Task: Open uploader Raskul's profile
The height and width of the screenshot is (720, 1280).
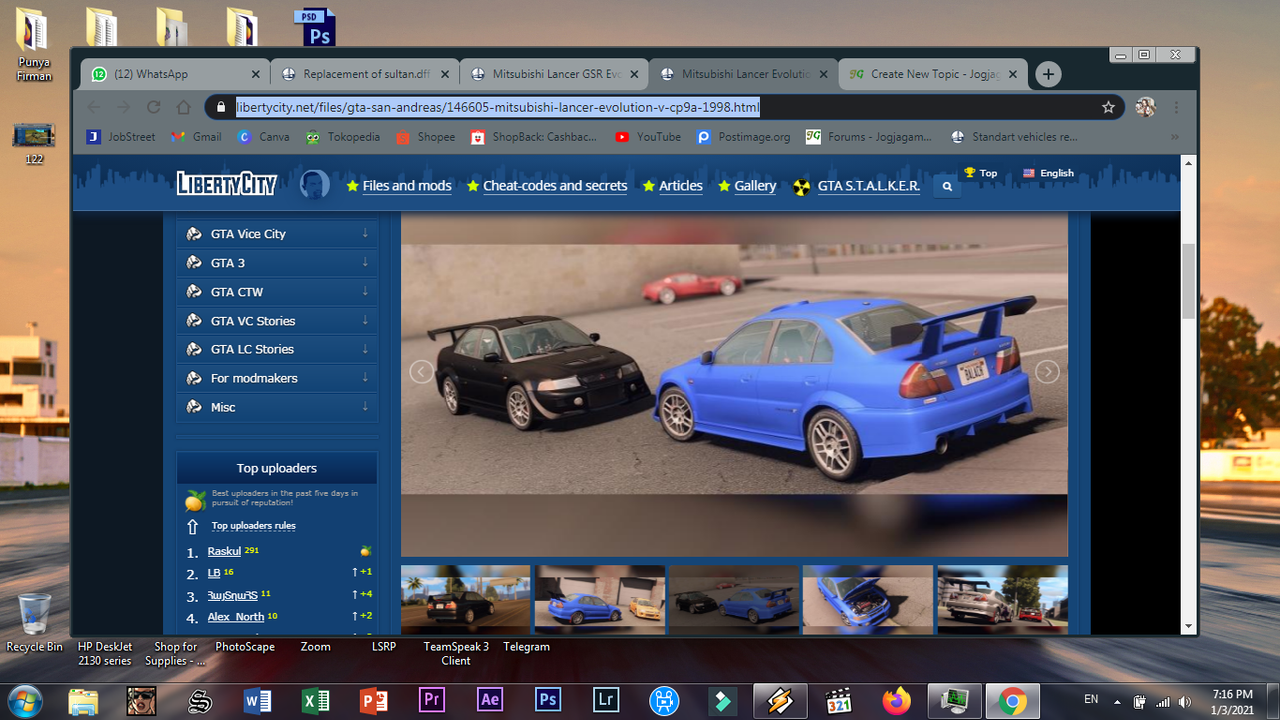Action: (x=224, y=552)
